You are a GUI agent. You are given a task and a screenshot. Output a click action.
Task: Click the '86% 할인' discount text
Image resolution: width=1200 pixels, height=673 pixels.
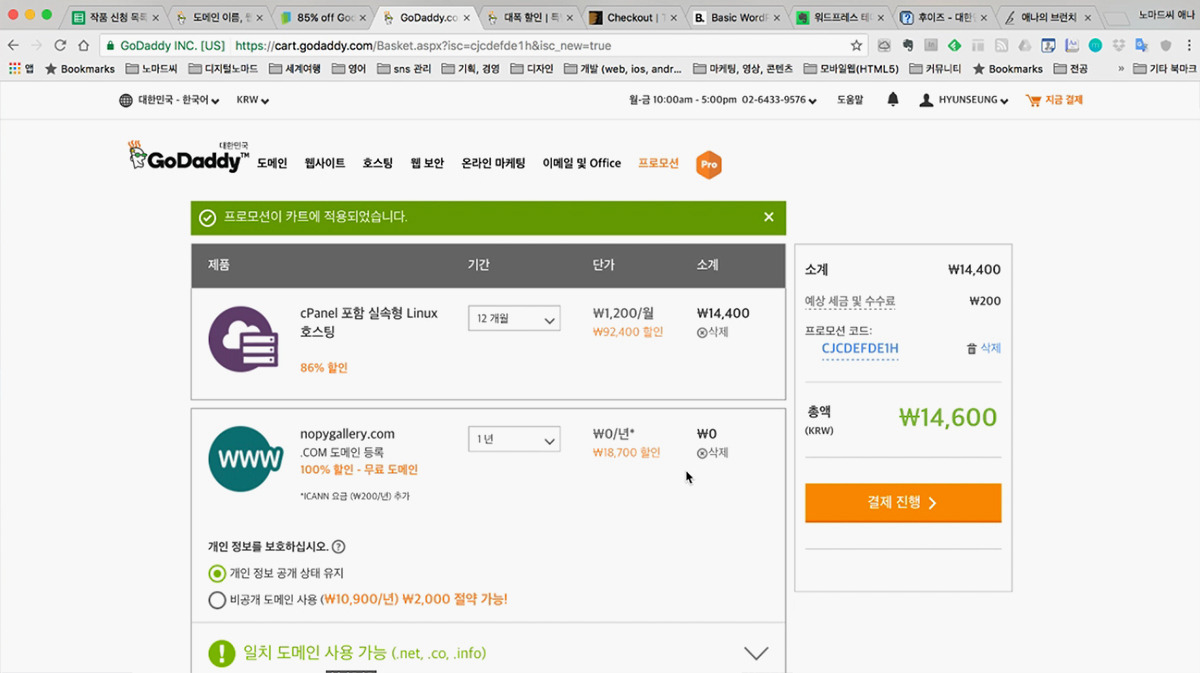tap(324, 368)
